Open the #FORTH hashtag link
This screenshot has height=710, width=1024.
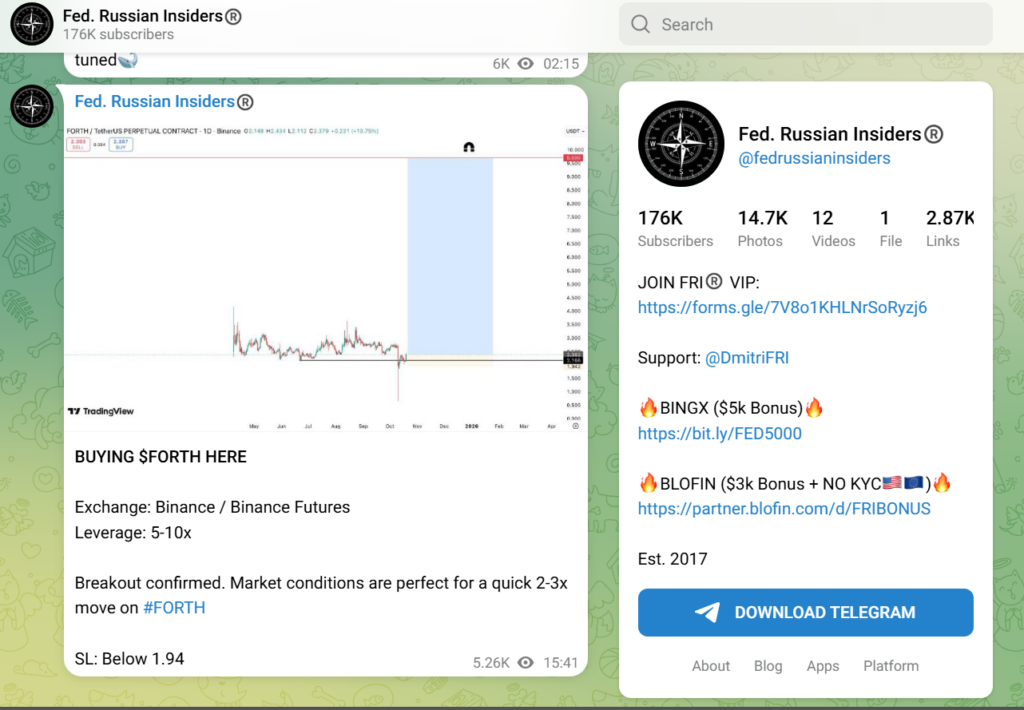click(174, 607)
